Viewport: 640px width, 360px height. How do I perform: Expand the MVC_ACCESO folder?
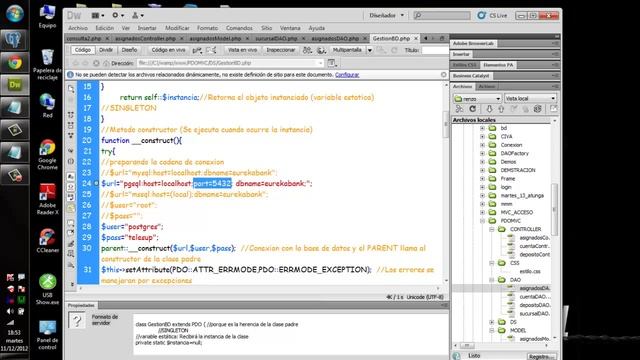point(482,212)
